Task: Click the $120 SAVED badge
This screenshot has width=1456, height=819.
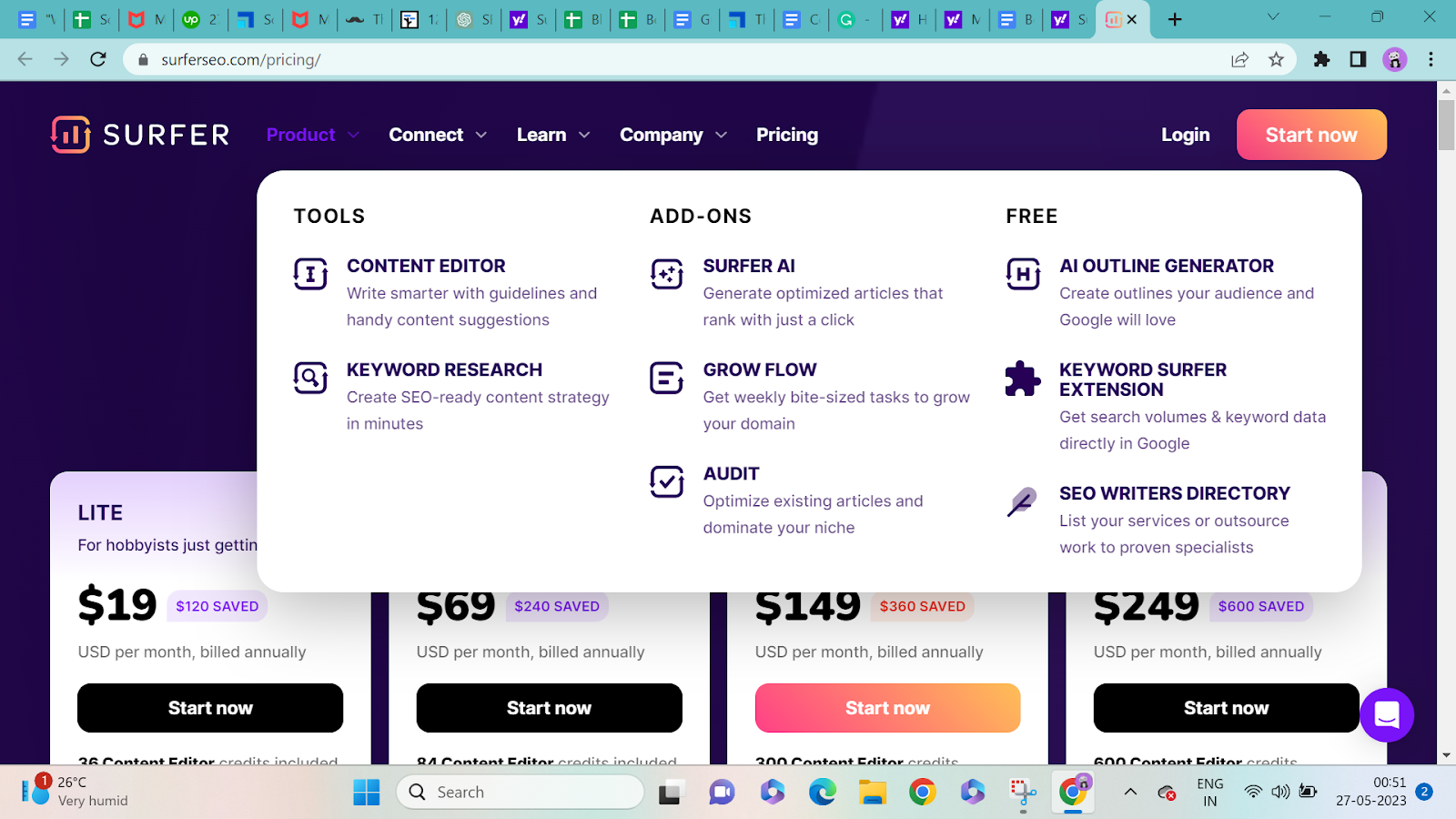Action: click(217, 606)
